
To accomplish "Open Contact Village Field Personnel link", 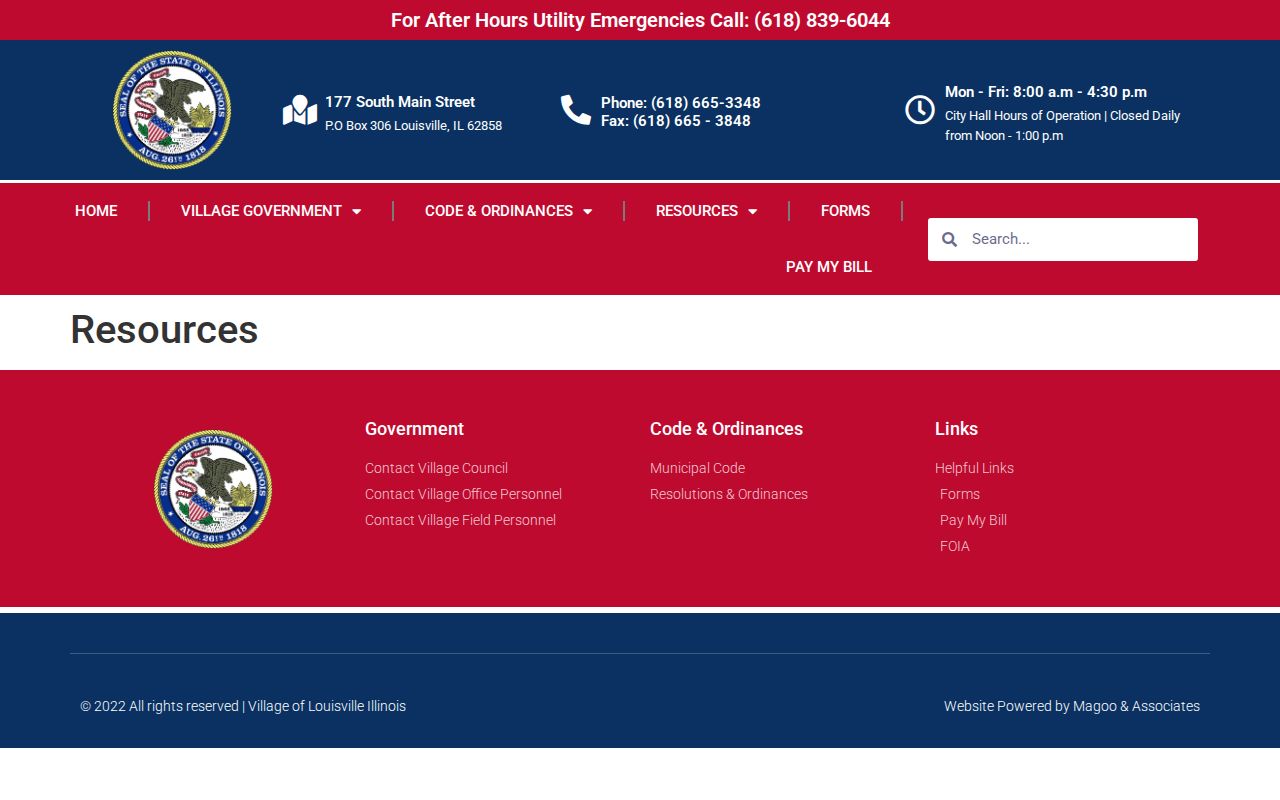I will [x=460, y=520].
